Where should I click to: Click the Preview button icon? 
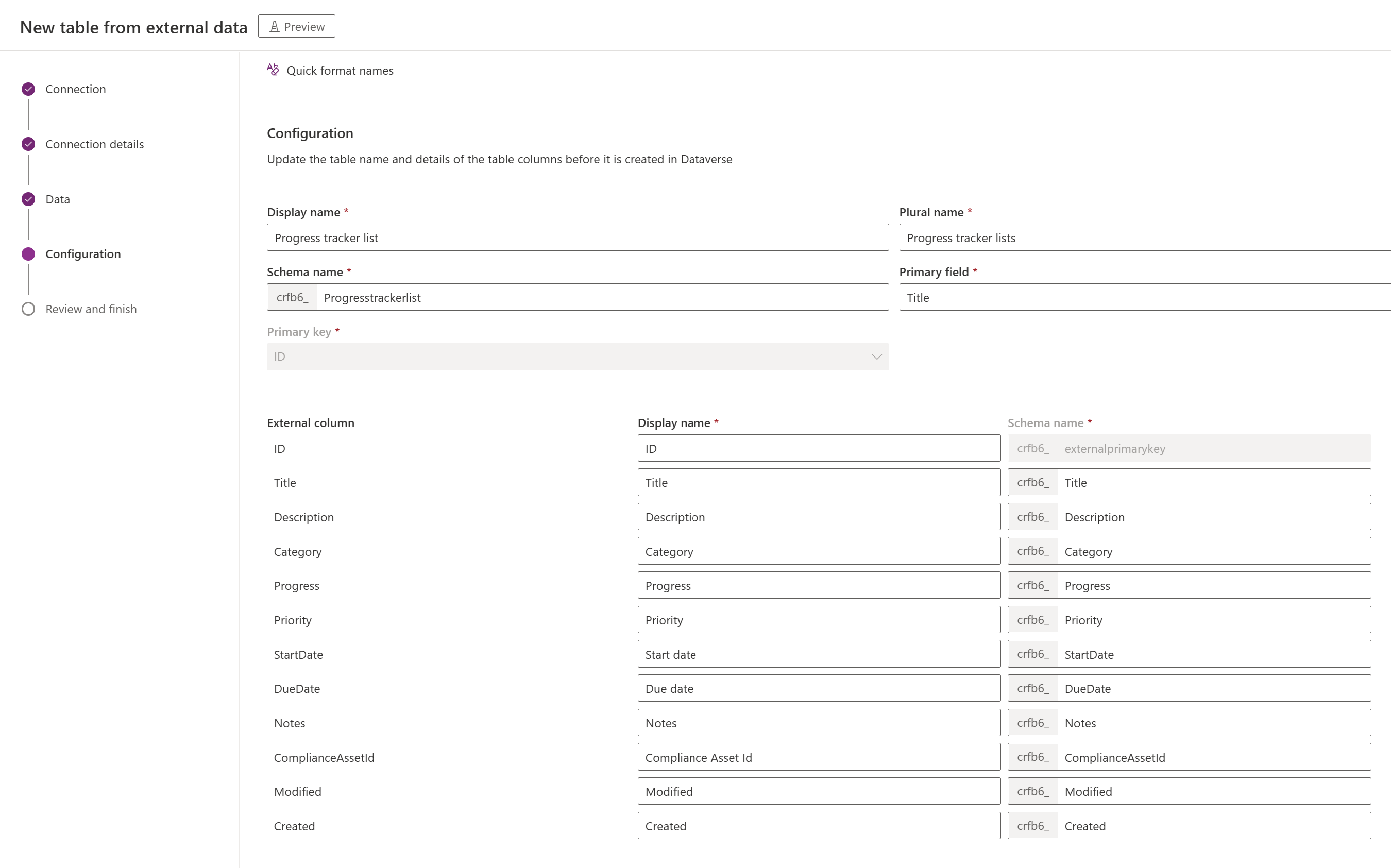coord(275,26)
